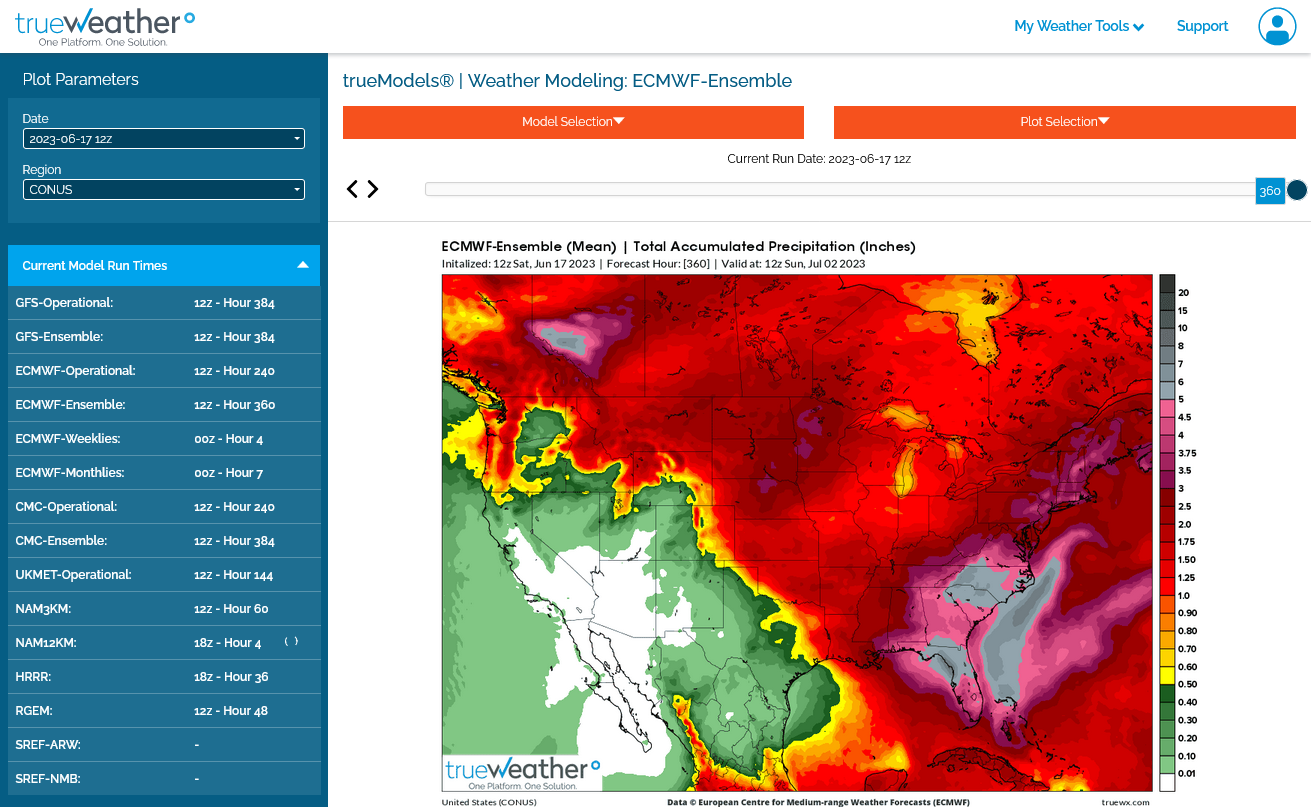
Task: Step forward with the next-frame right arrow
Action: click(x=373, y=189)
